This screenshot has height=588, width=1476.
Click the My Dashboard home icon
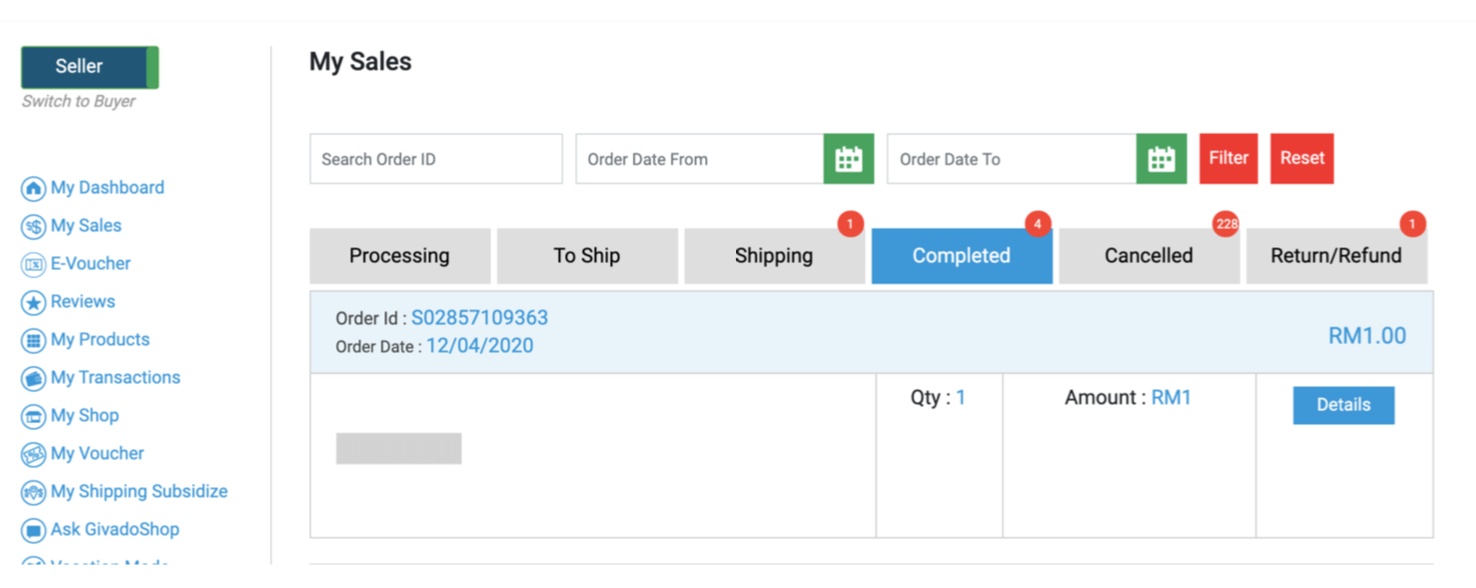(x=33, y=189)
